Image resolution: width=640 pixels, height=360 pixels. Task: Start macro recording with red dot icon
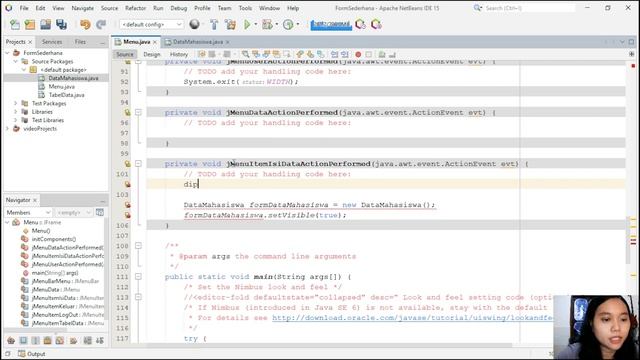tap(358, 54)
